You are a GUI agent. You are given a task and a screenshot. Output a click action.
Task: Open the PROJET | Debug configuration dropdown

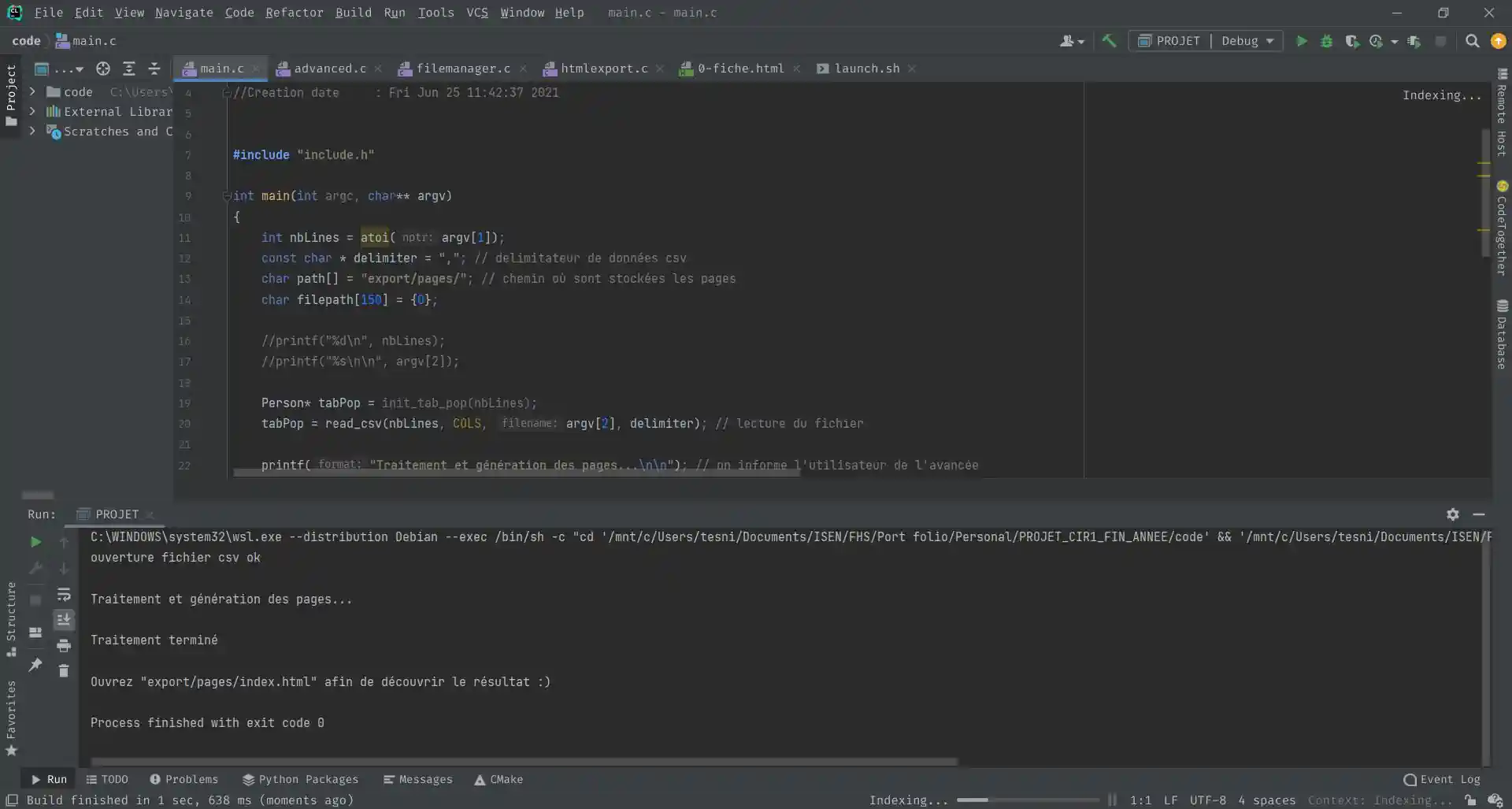click(x=1206, y=41)
